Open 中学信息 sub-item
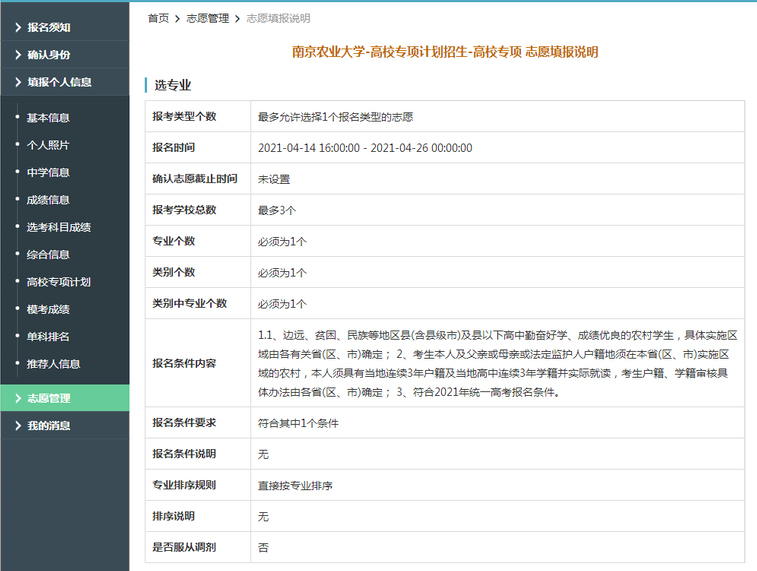This screenshot has width=757, height=571. pos(48,172)
